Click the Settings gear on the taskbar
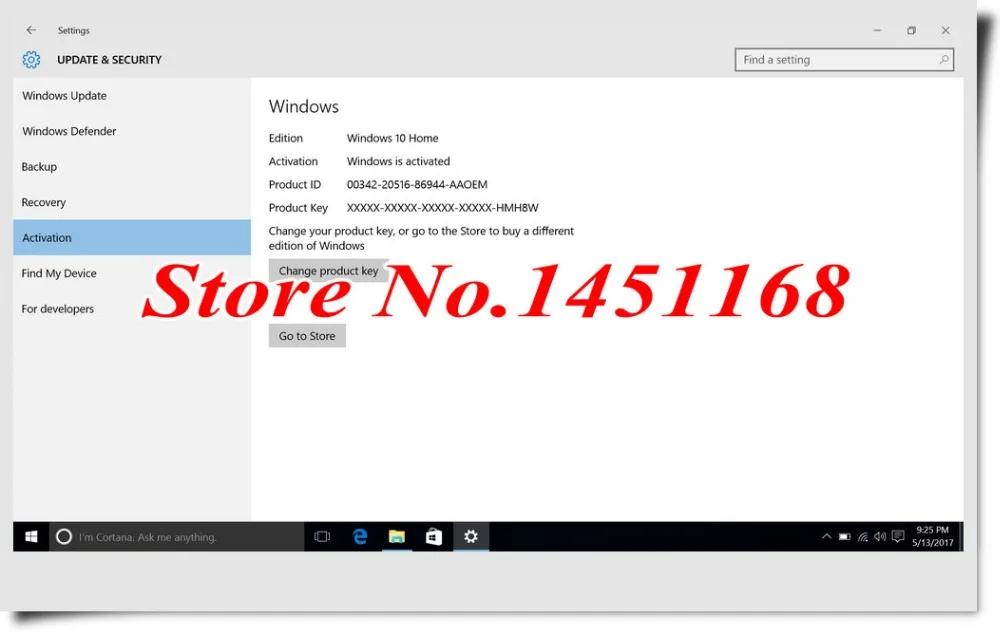 (471, 537)
